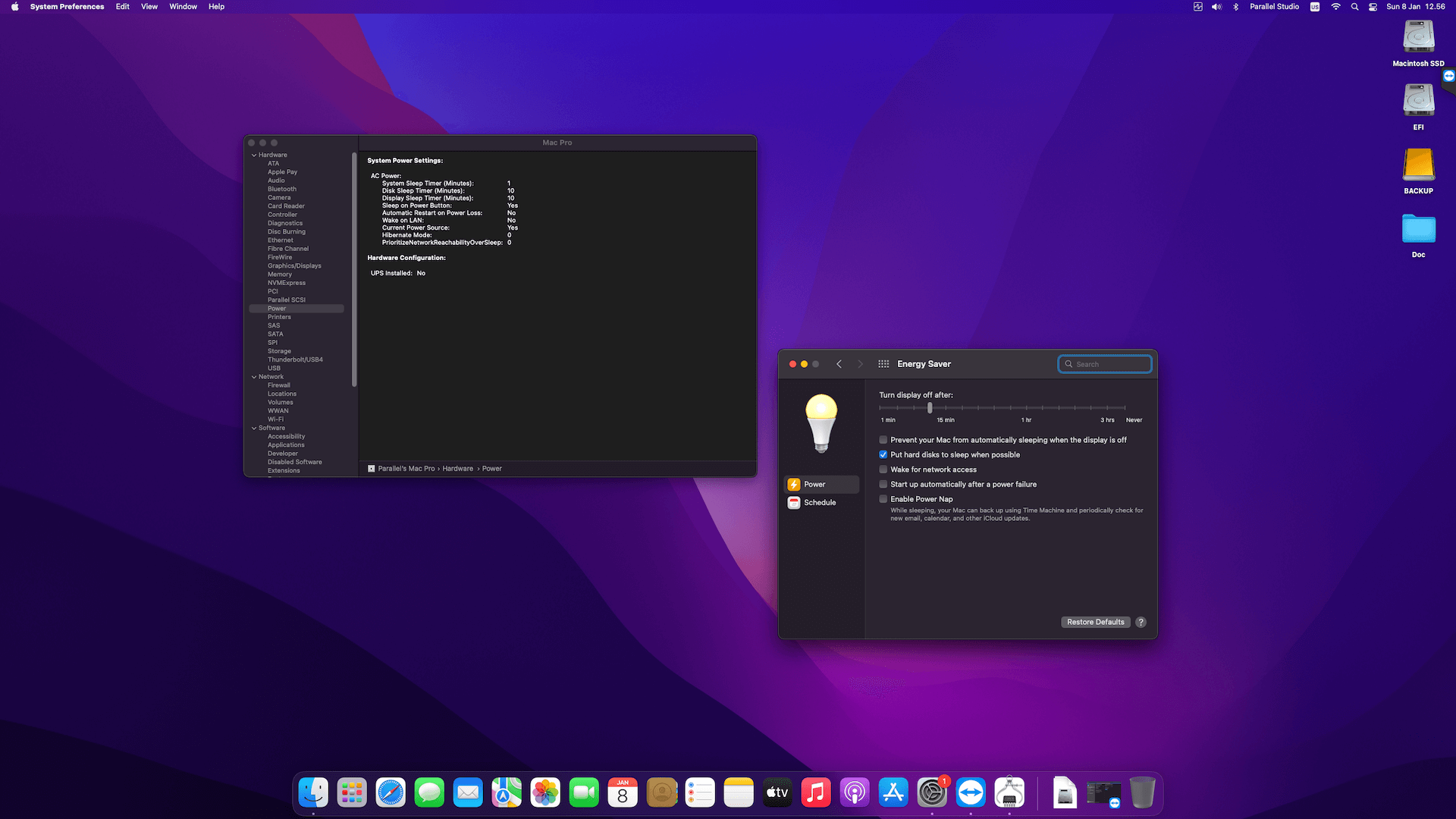Collapse Network section in Mac Pro sidebar
The image size is (1456, 819).
pos(254,377)
